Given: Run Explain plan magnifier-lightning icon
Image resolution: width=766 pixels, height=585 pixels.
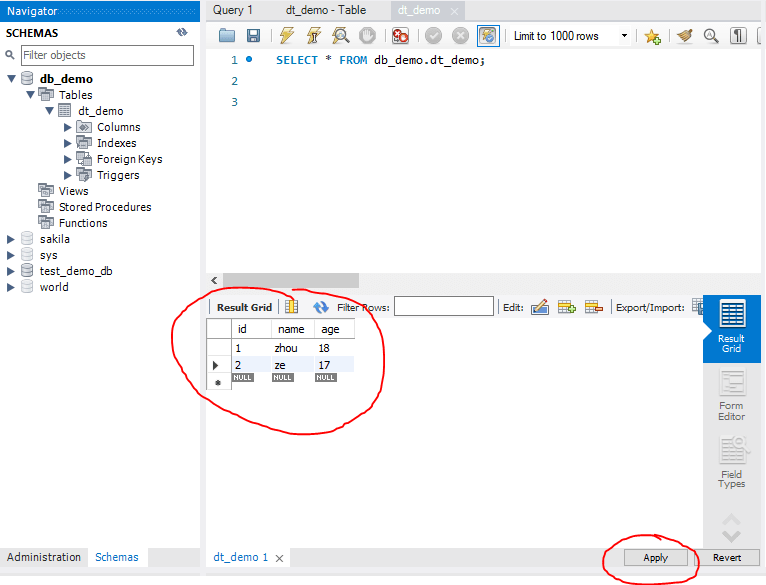Looking at the screenshot, I should 340,36.
